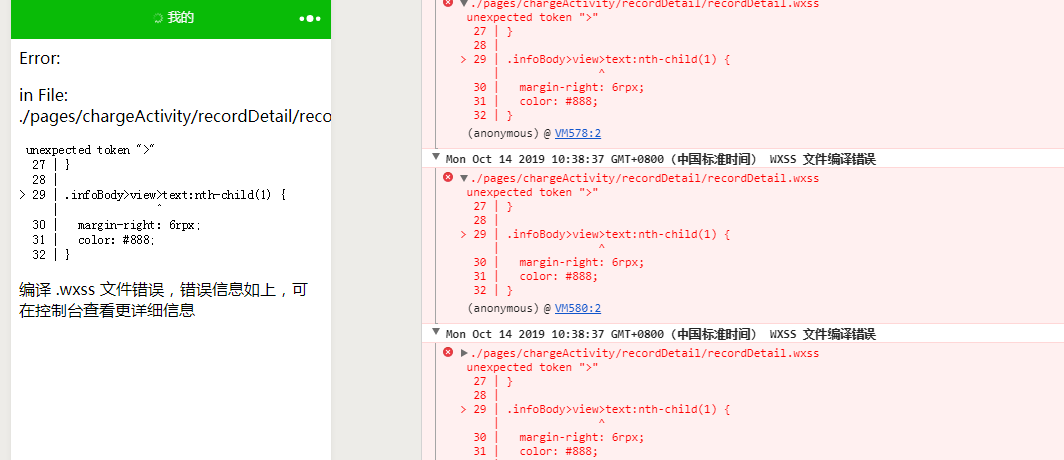Click the "margin-right: 6rpx;" line in the simulator
The image size is (1064, 460).
point(139,225)
